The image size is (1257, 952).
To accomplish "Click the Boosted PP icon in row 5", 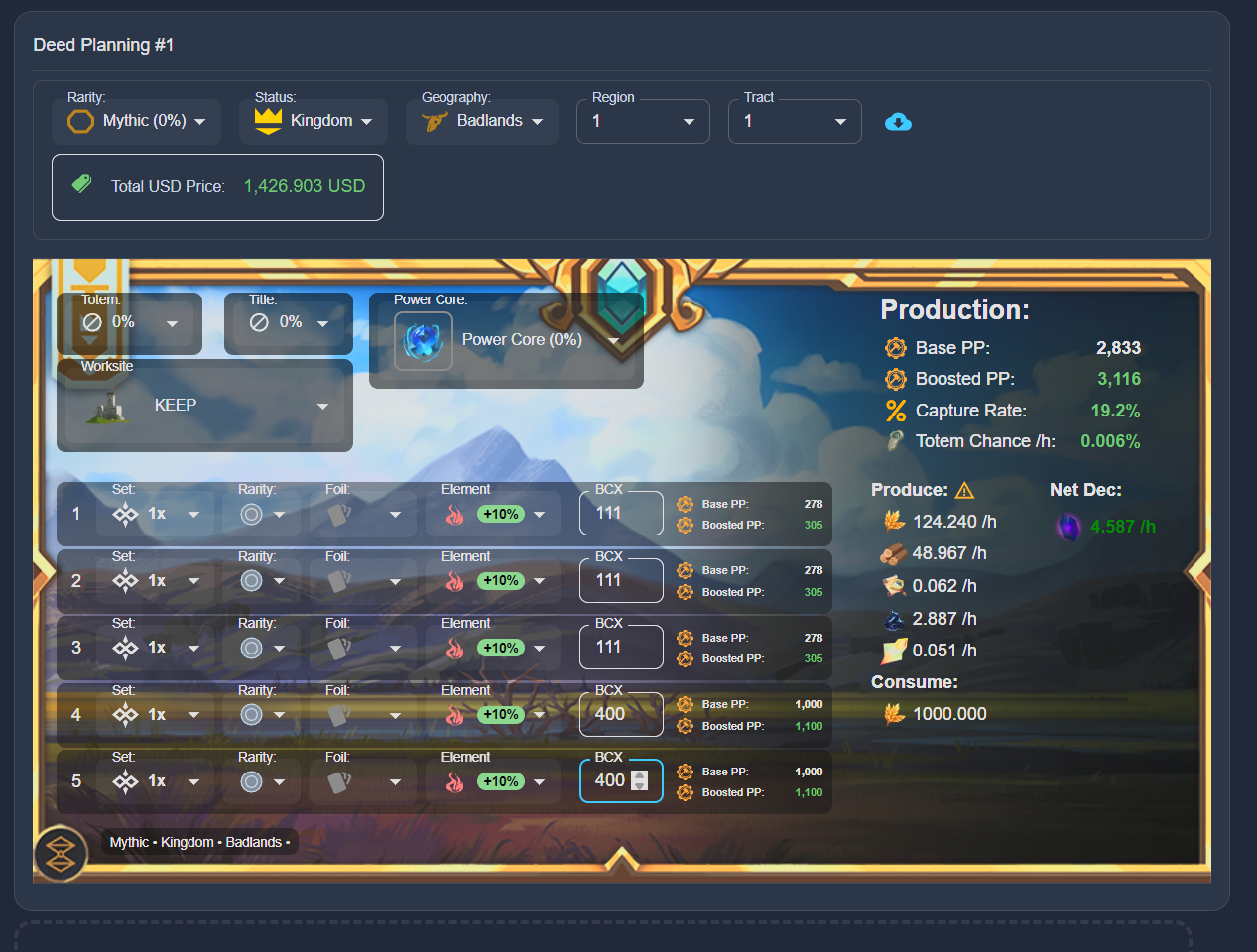I will coord(686,792).
